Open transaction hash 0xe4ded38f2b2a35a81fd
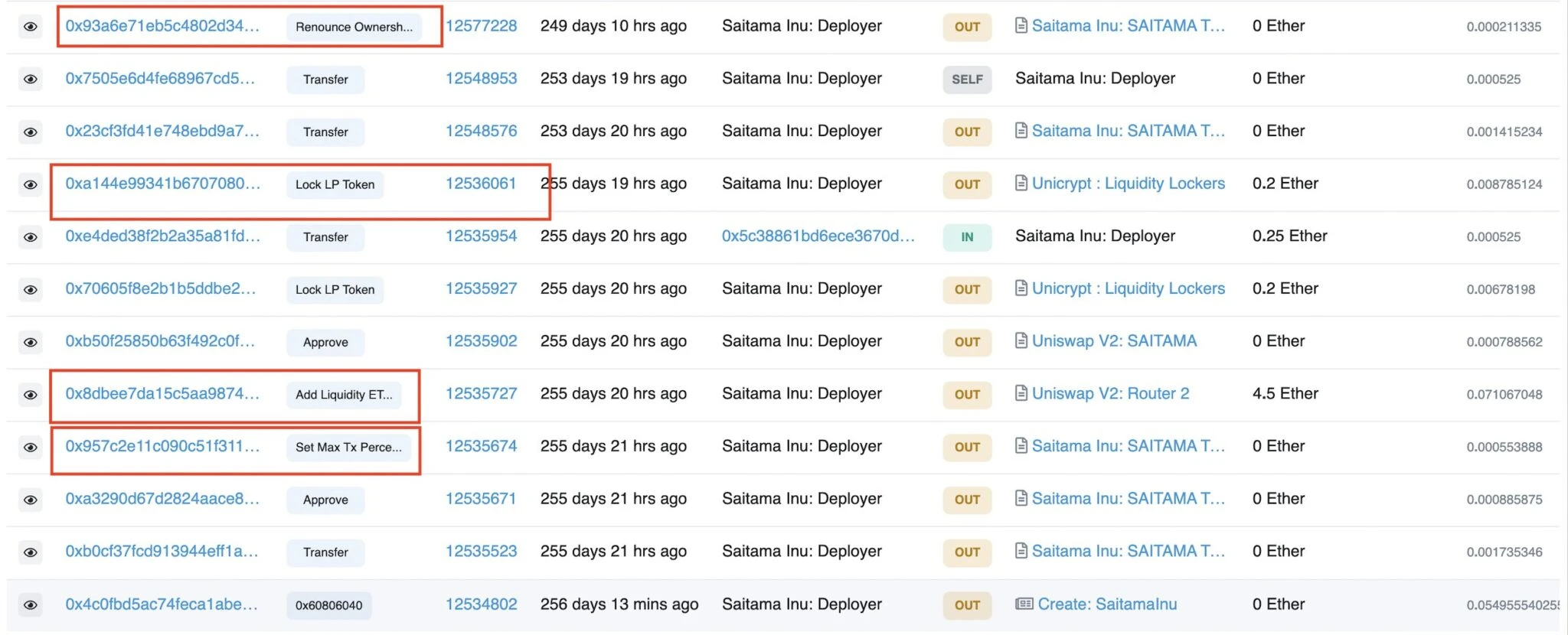1568x635 pixels. [x=162, y=236]
